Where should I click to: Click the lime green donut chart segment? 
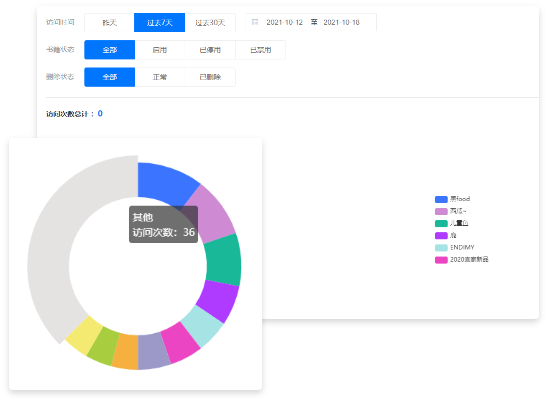click(x=104, y=345)
